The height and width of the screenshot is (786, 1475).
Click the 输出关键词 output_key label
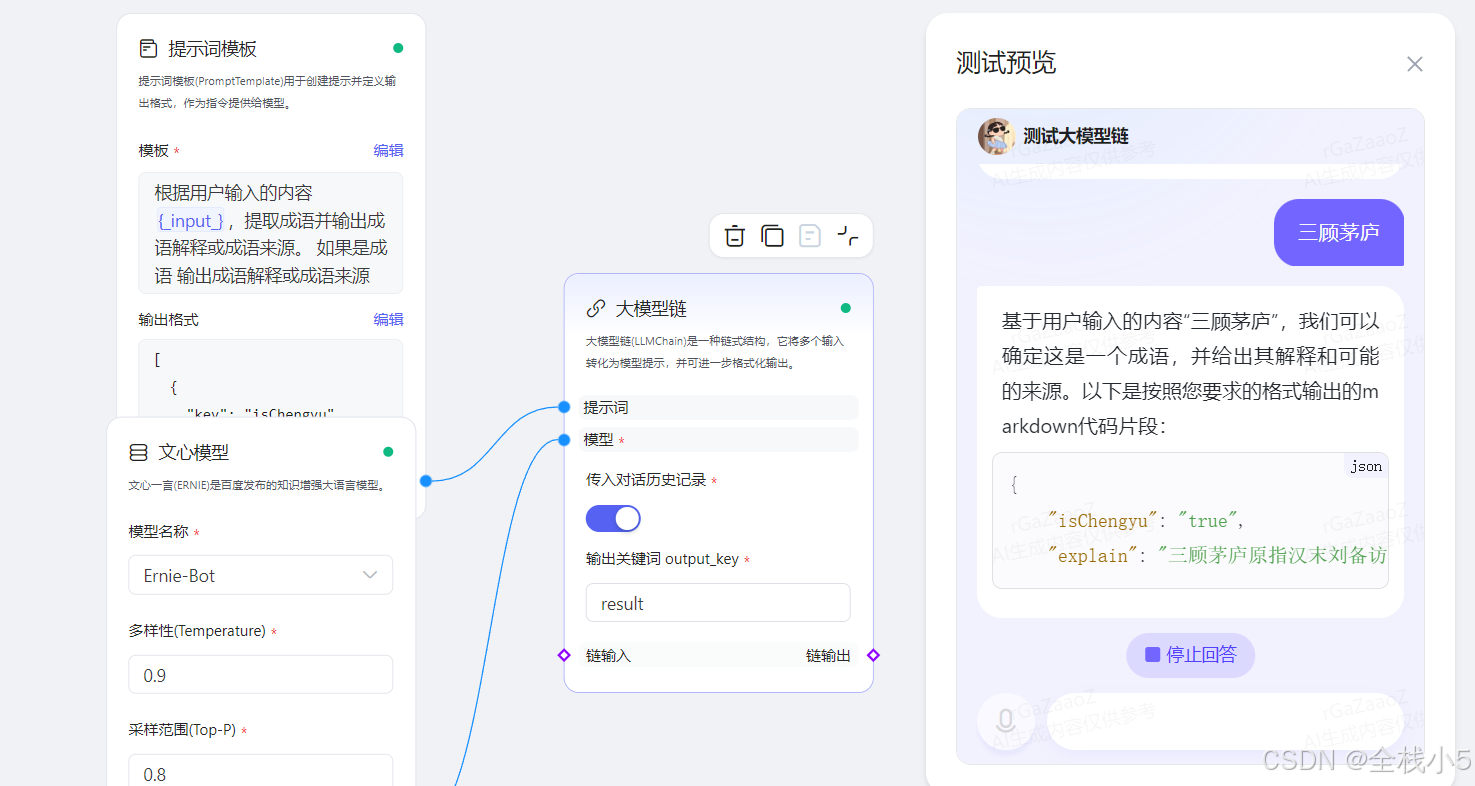(662, 559)
